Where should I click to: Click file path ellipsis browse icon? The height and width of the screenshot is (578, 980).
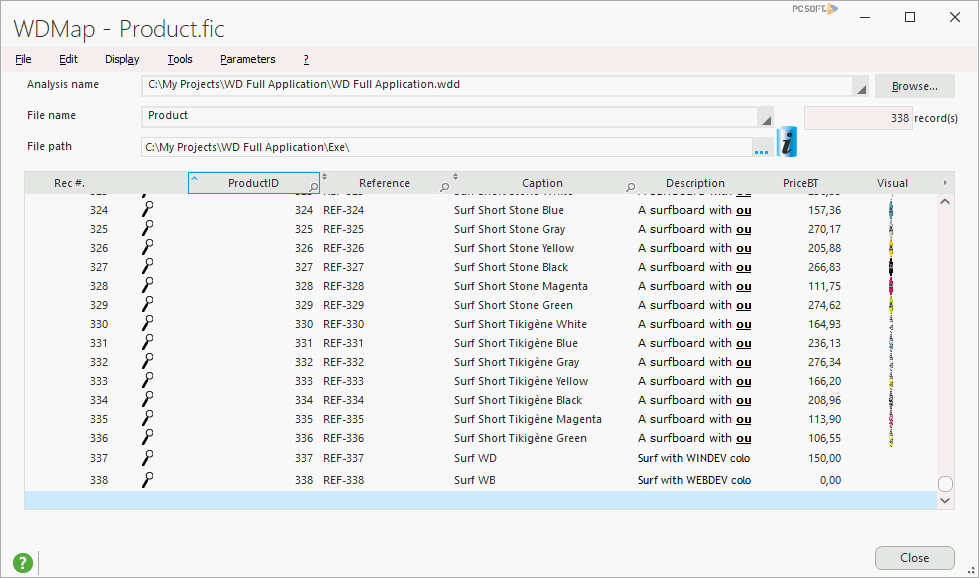(x=761, y=152)
